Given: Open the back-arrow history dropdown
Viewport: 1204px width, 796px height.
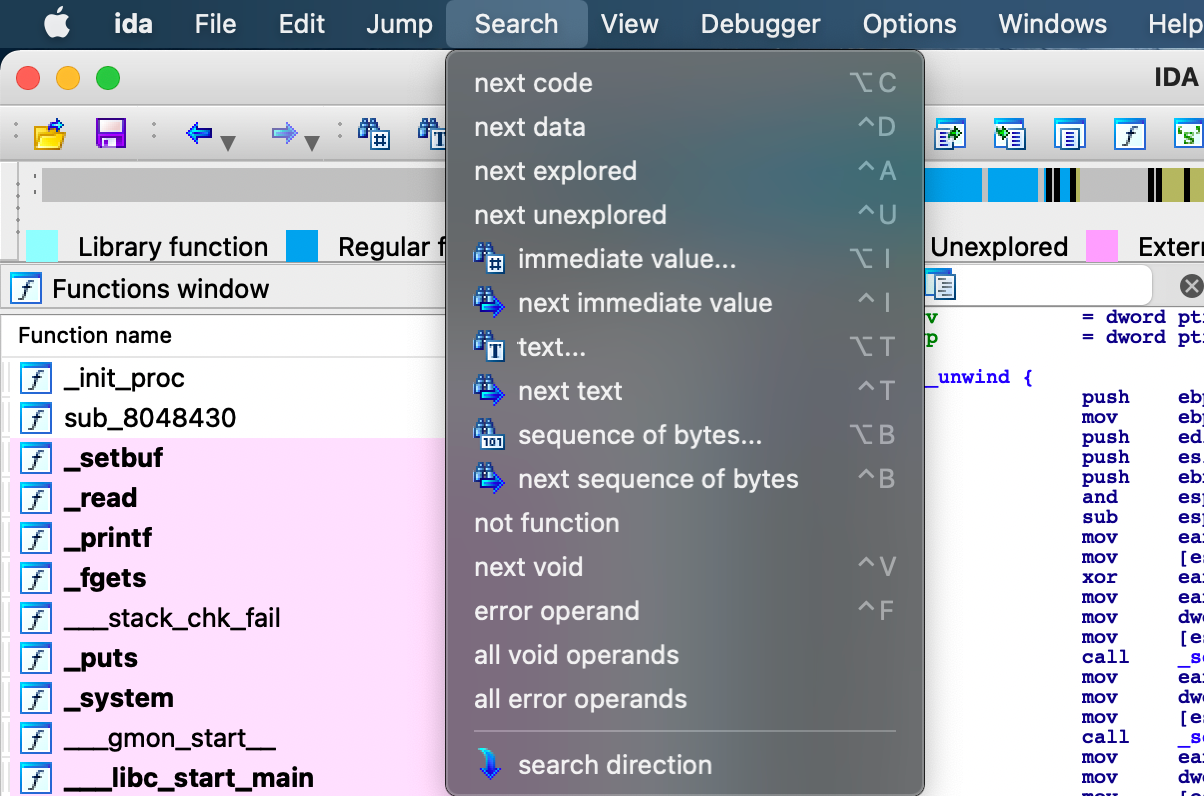Looking at the screenshot, I should point(227,143).
